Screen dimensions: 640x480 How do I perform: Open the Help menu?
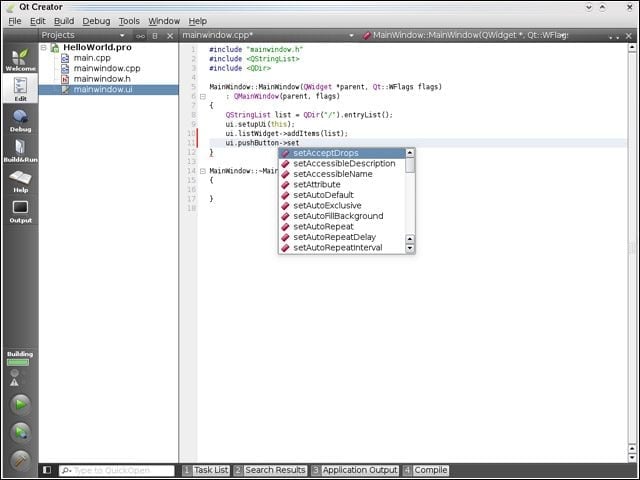tap(198, 21)
